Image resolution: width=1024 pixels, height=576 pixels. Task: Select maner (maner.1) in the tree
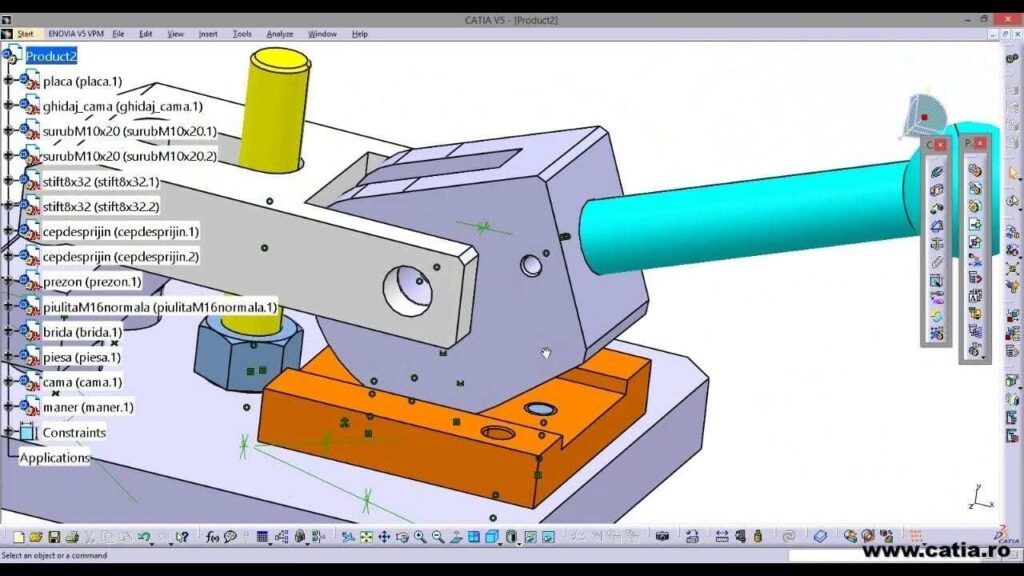tap(88, 407)
